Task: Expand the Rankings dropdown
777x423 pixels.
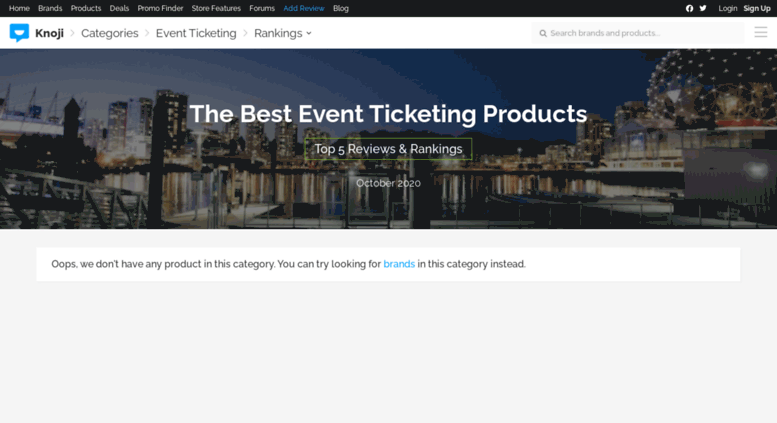Action: (x=282, y=33)
